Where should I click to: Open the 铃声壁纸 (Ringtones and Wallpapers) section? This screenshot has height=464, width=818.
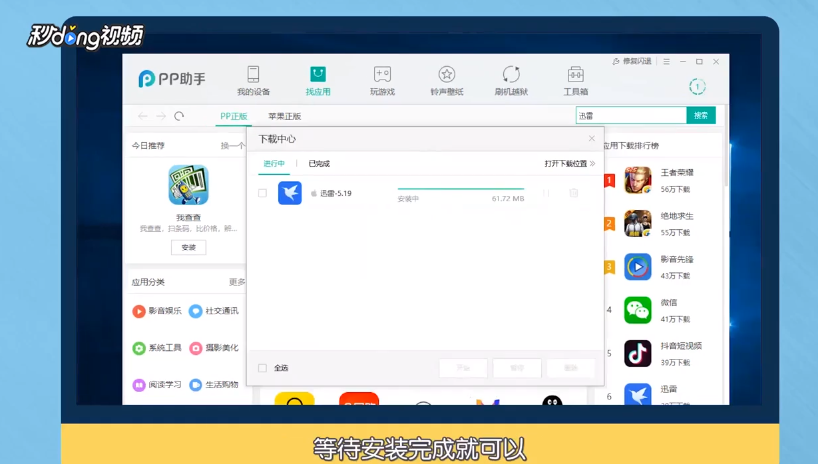click(447, 81)
